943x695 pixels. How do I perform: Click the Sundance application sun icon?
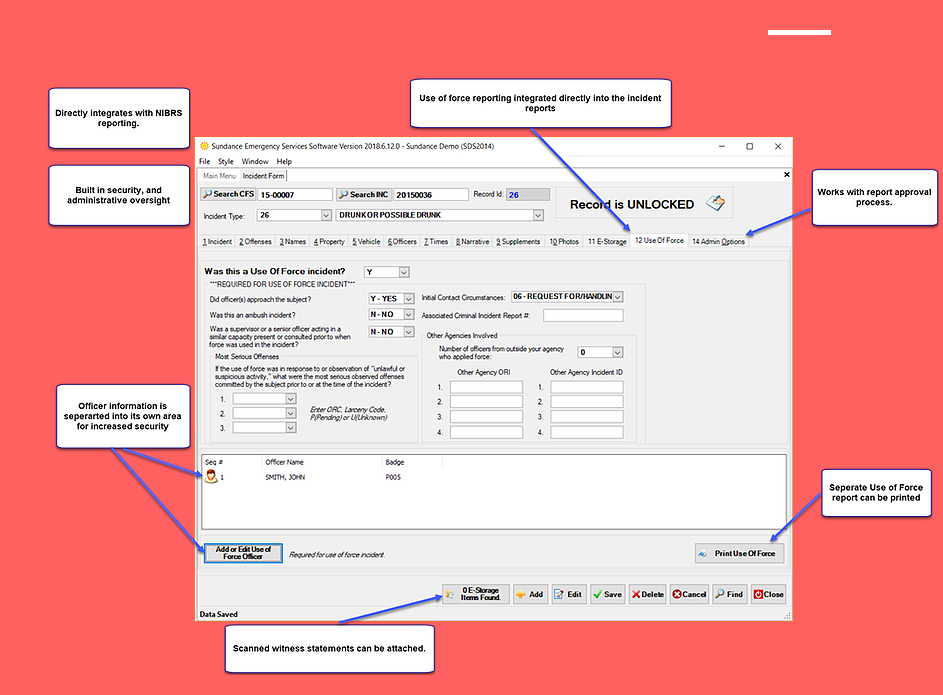coord(204,146)
